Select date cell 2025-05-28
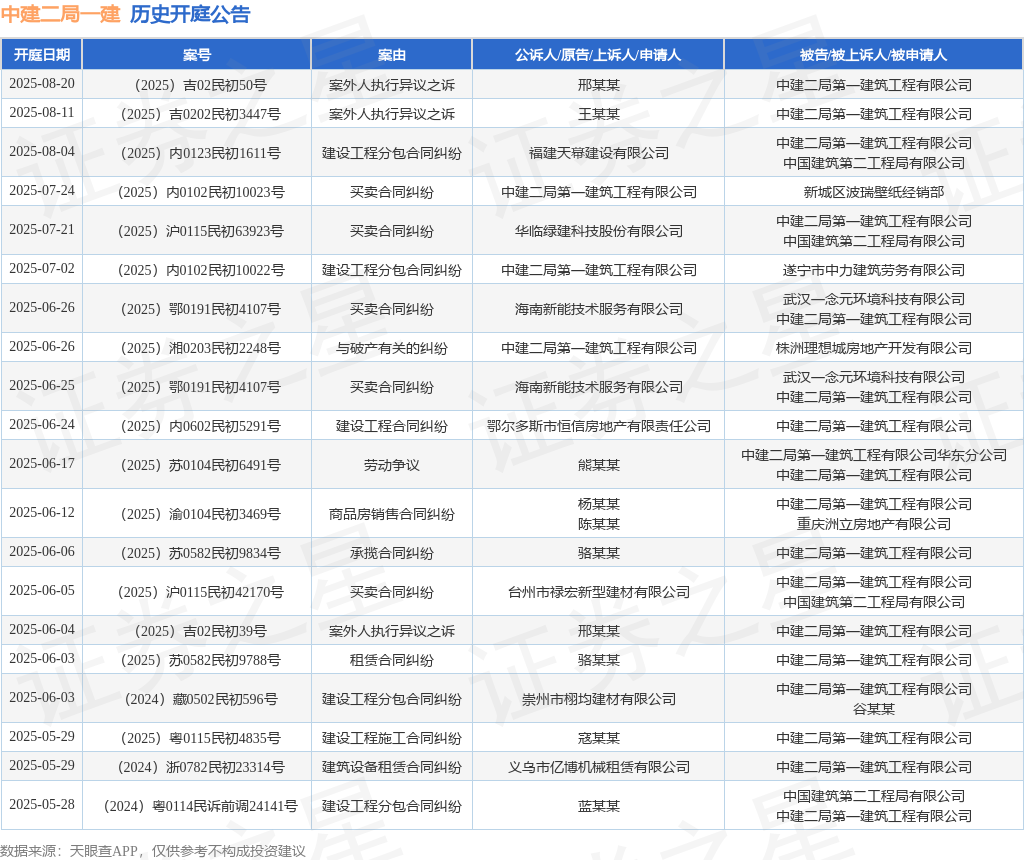 [x=42, y=804]
